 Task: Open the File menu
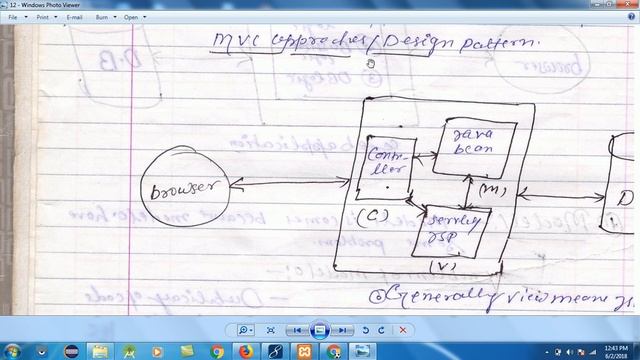[13, 18]
